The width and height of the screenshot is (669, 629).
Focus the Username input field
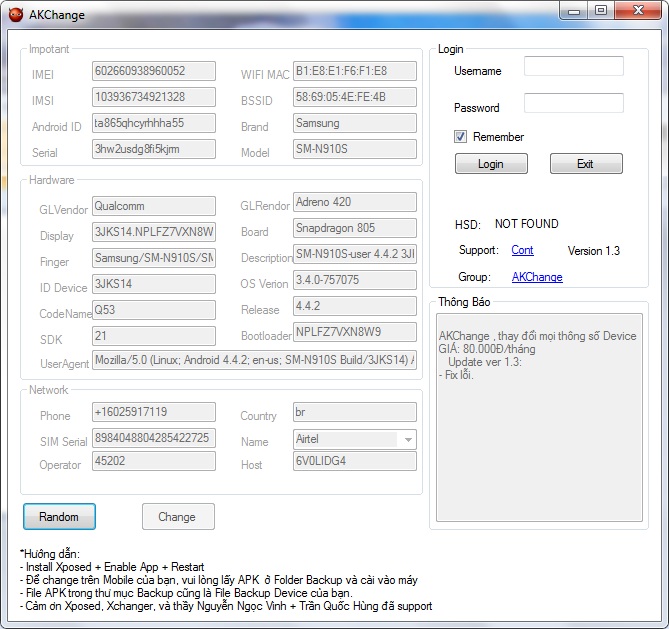click(573, 67)
